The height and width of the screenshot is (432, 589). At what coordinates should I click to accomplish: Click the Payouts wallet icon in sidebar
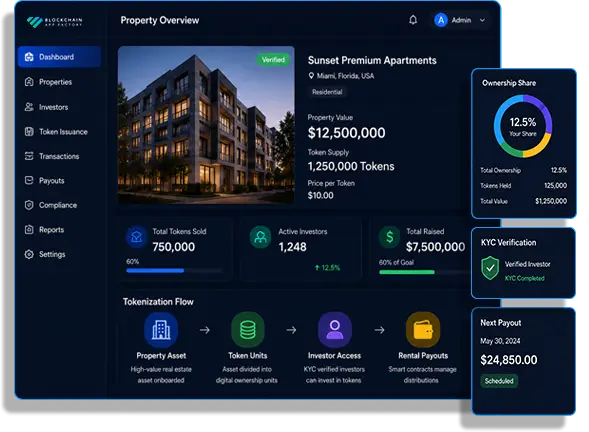pyautogui.click(x=29, y=181)
